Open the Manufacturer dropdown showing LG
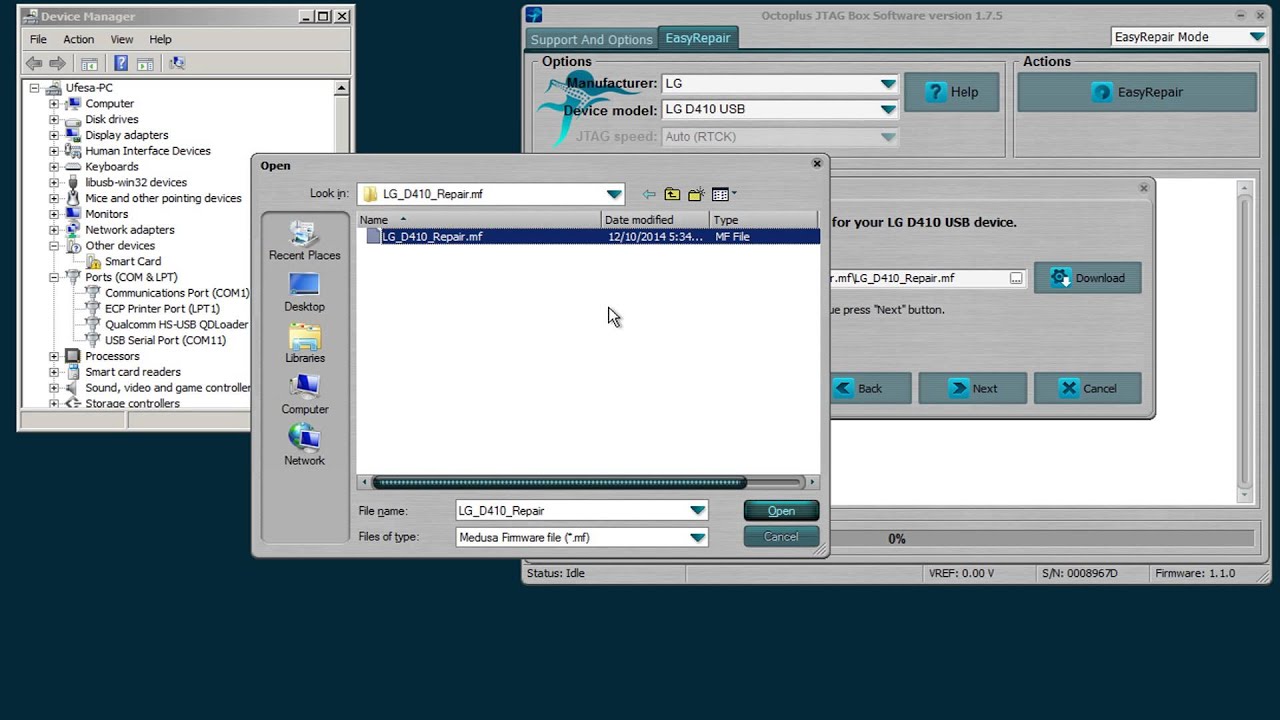This screenshot has height=720, width=1280. click(780, 84)
